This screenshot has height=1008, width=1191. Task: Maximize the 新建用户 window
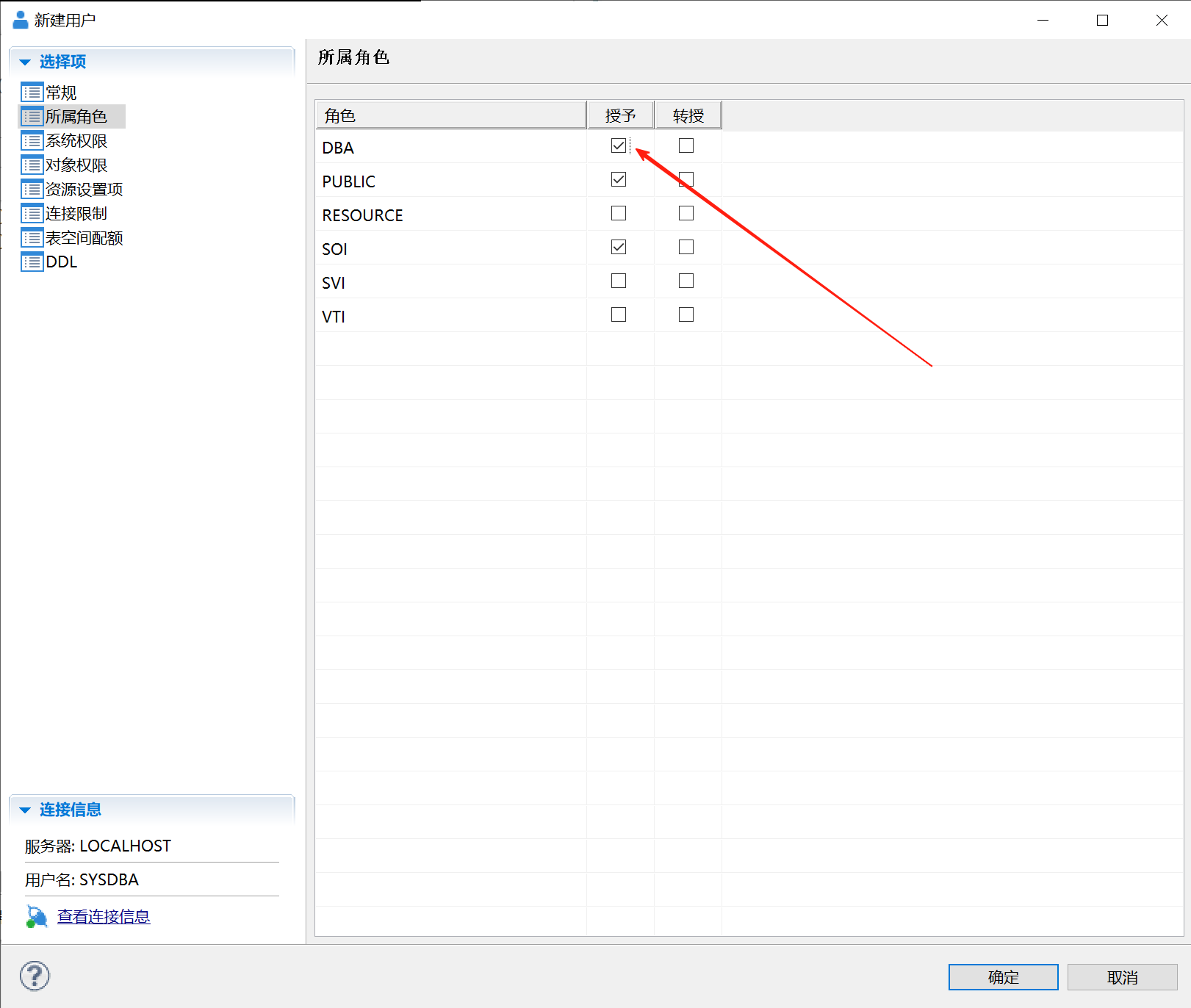click(x=1102, y=21)
